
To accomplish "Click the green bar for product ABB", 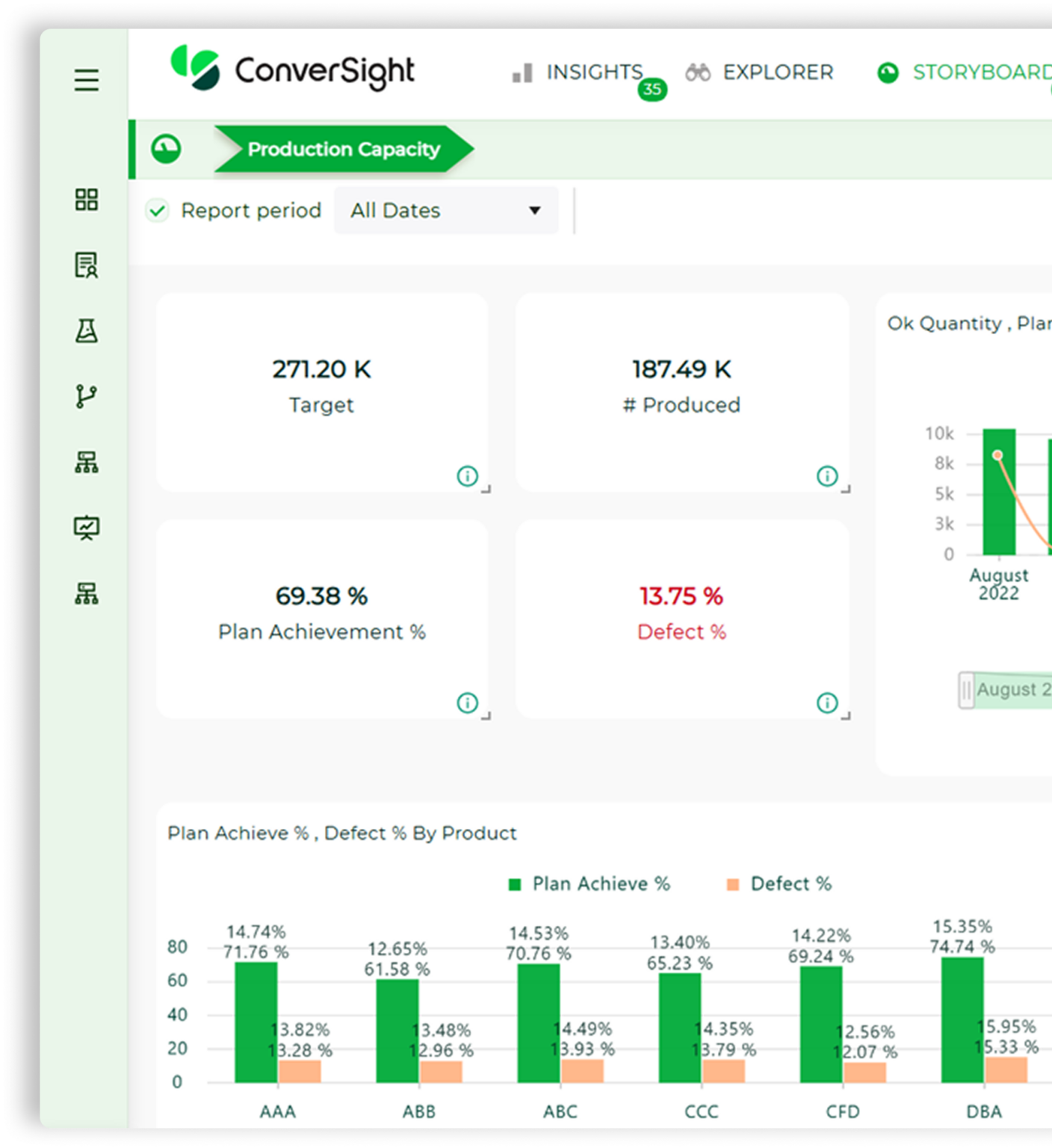I will tap(397, 1031).
